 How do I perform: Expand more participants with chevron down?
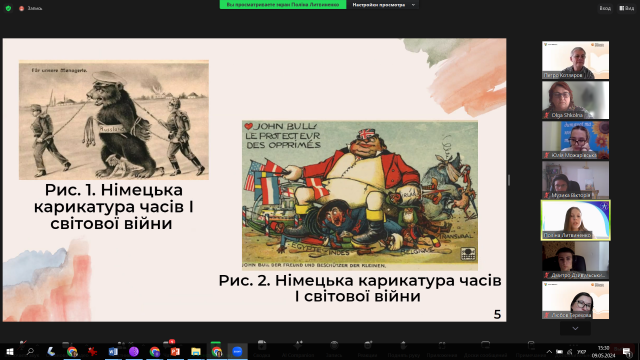(x=575, y=329)
